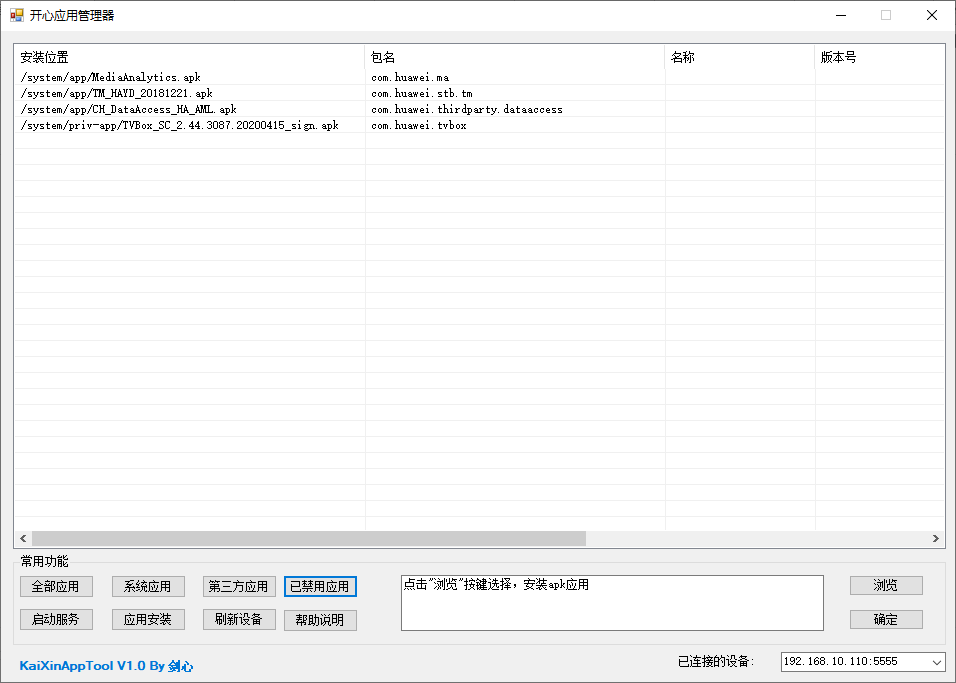The width and height of the screenshot is (956, 683).
Task: Click 浏览 to browse for apk
Action: click(886, 585)
